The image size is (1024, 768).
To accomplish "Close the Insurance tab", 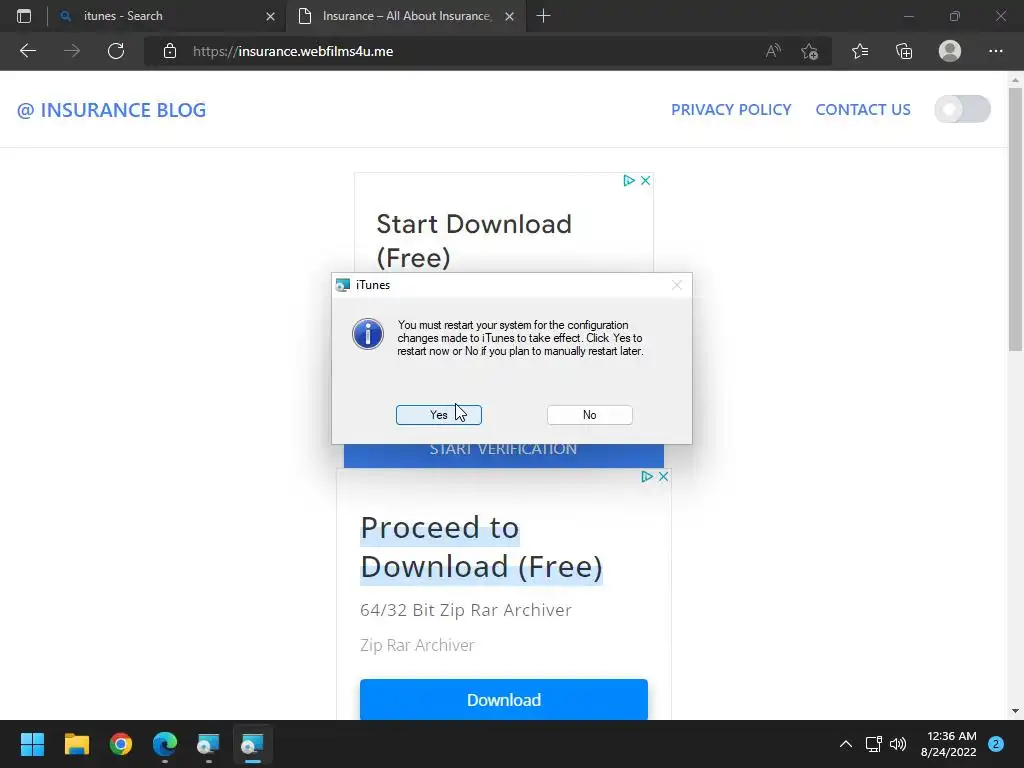I will click(509, 16).
